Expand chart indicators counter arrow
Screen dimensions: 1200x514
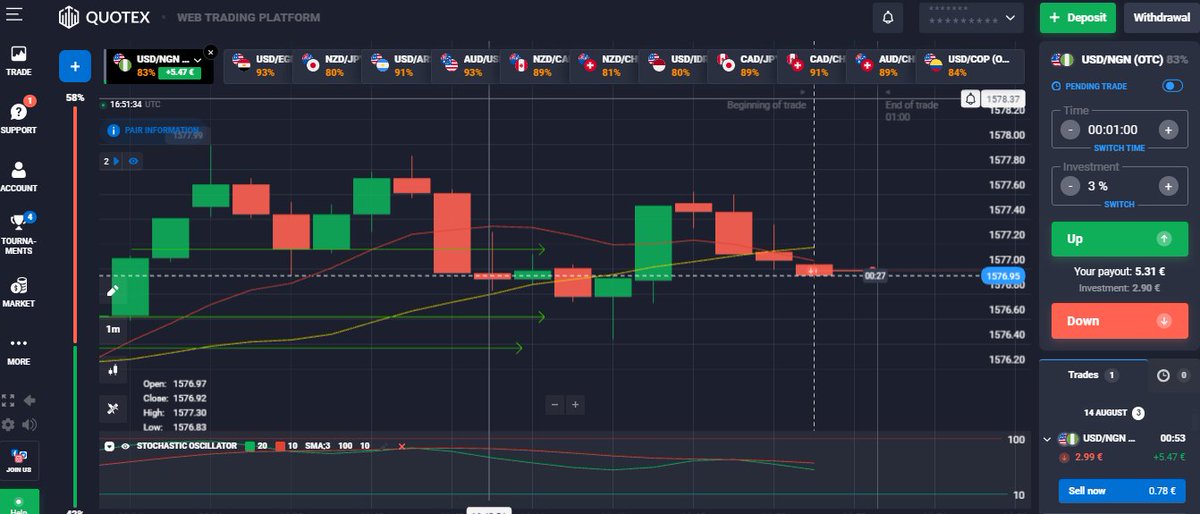coord(116,160)
